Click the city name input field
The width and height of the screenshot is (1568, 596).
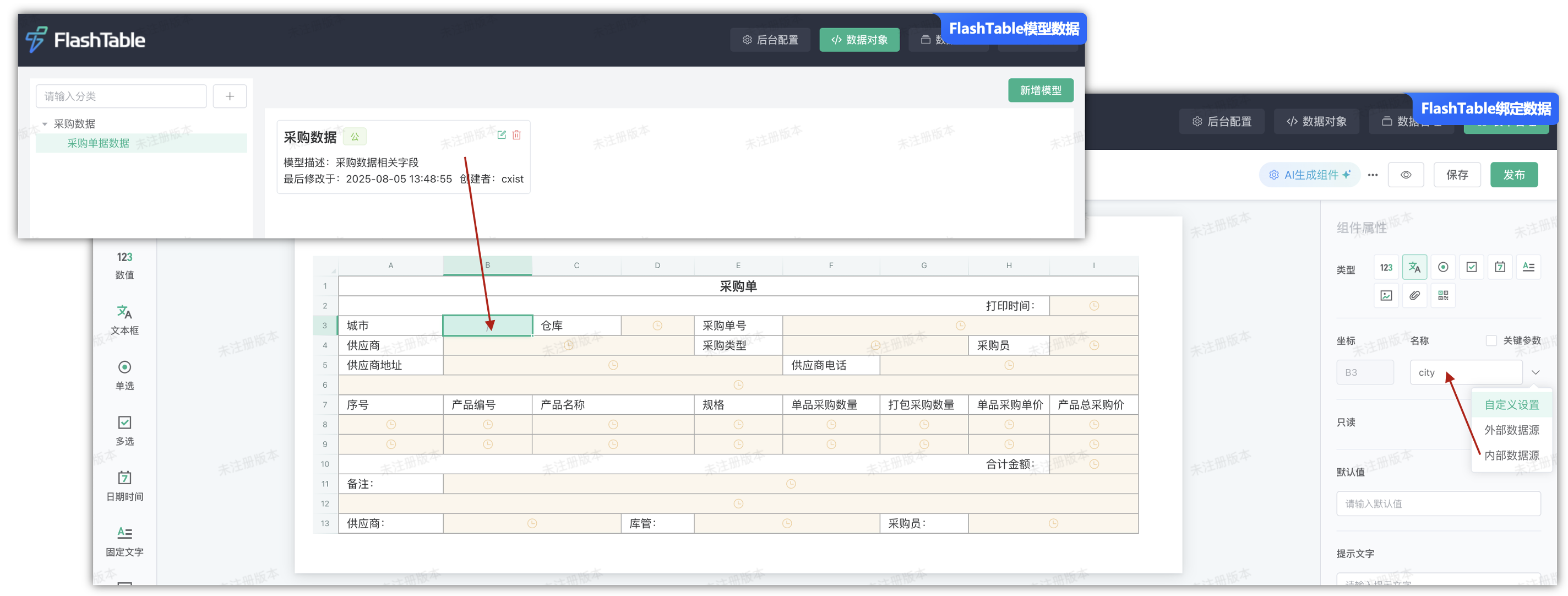1466,372
